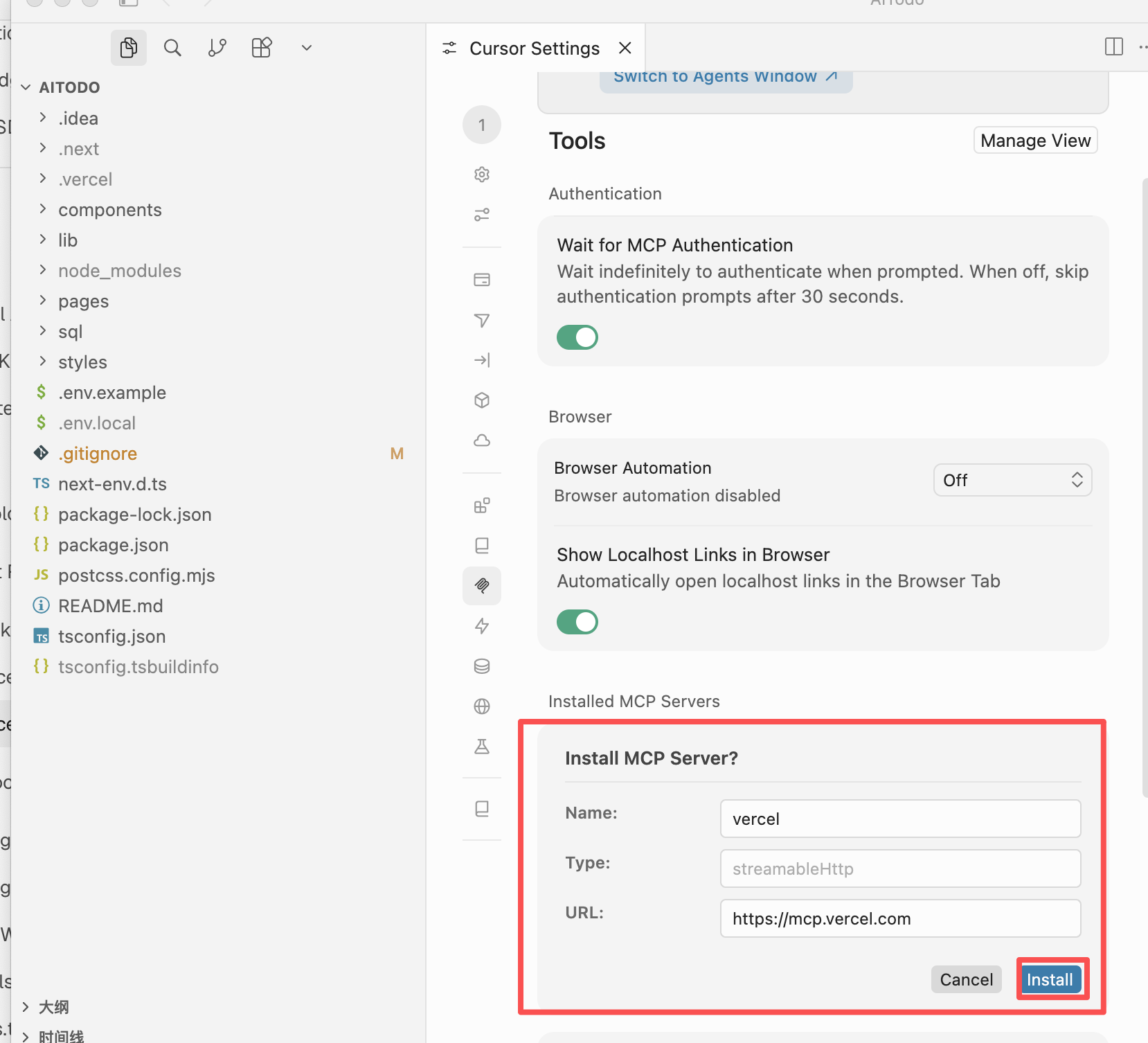
Task: Select the plugin blocks icon in settings sidebar
Action: 482,506
